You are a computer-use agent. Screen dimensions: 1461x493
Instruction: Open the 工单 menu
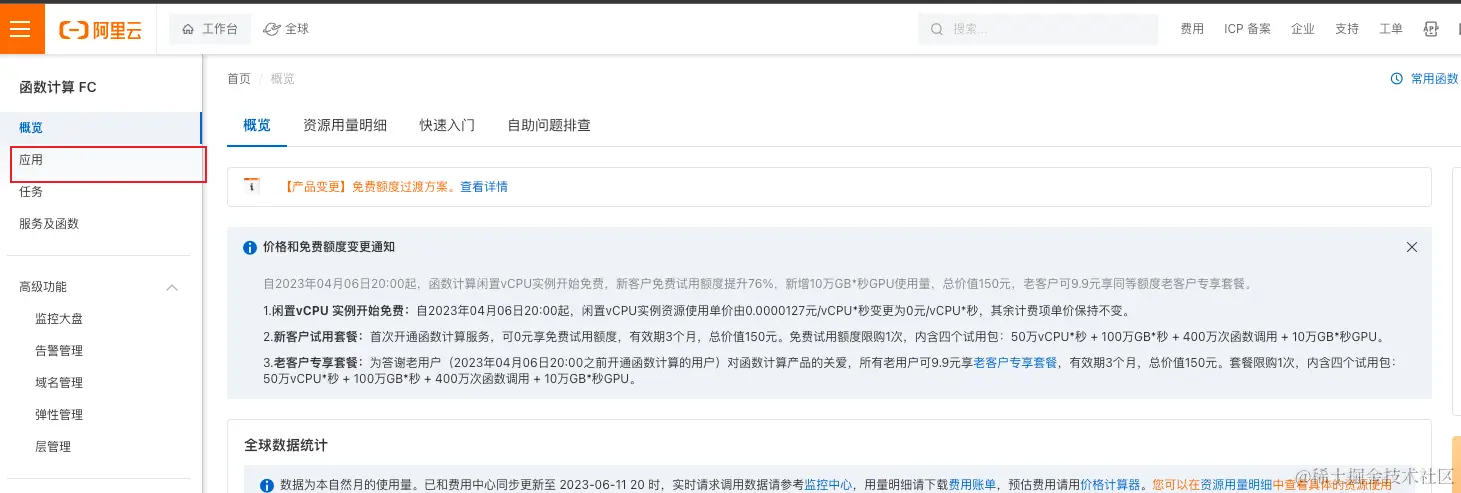[x=1391, y=29]
